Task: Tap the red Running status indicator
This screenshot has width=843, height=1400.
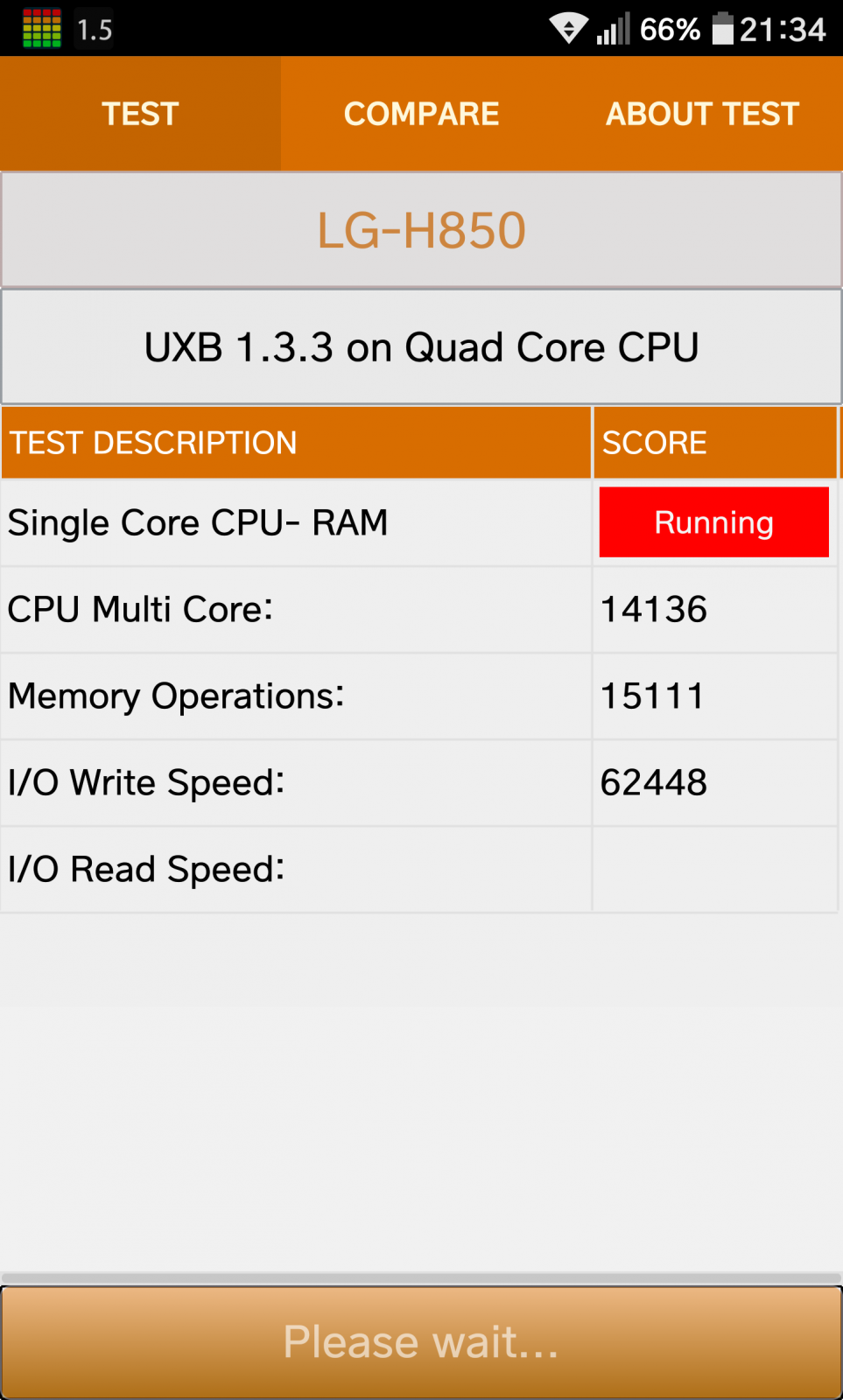Action: click(714, 522)
